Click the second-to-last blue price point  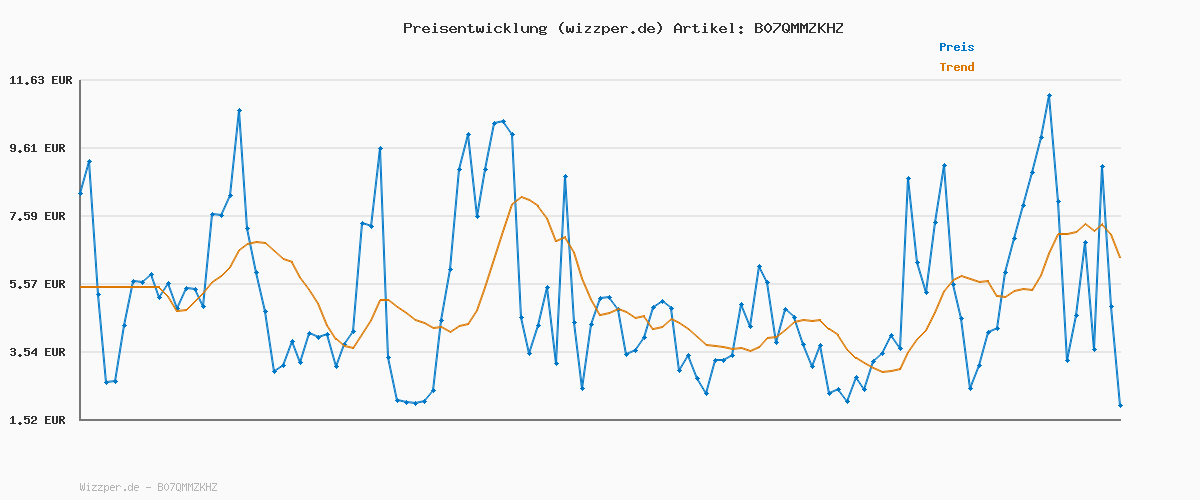coord(1111,306)
